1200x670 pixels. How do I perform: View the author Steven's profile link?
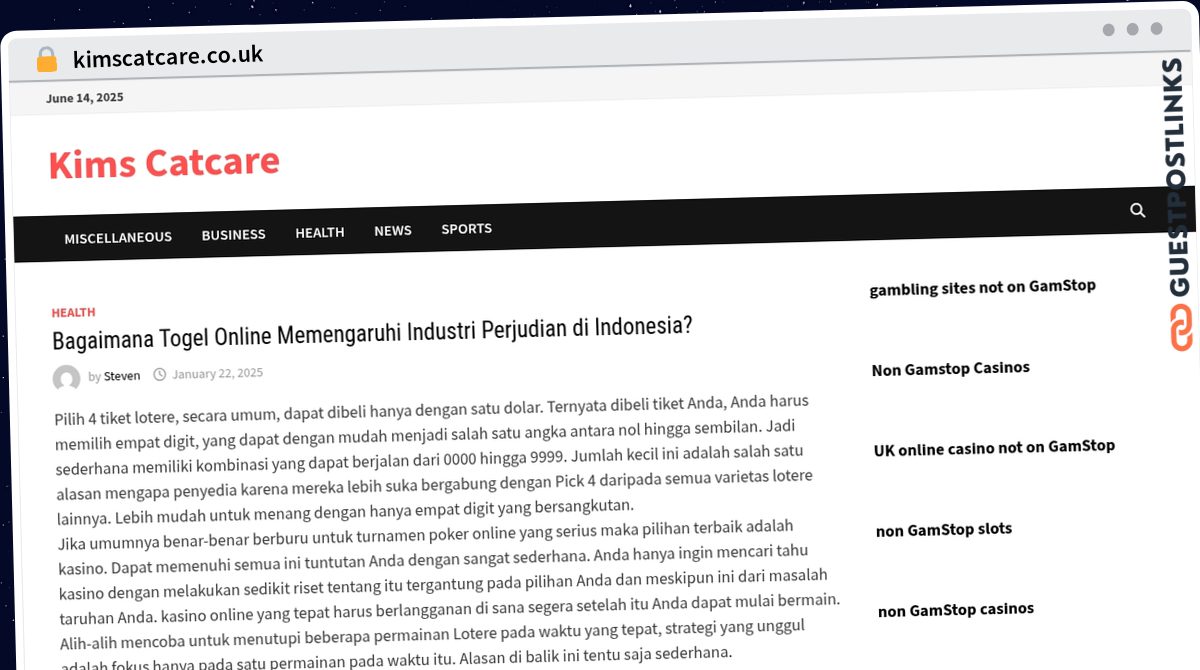click(x=122, y=376)
